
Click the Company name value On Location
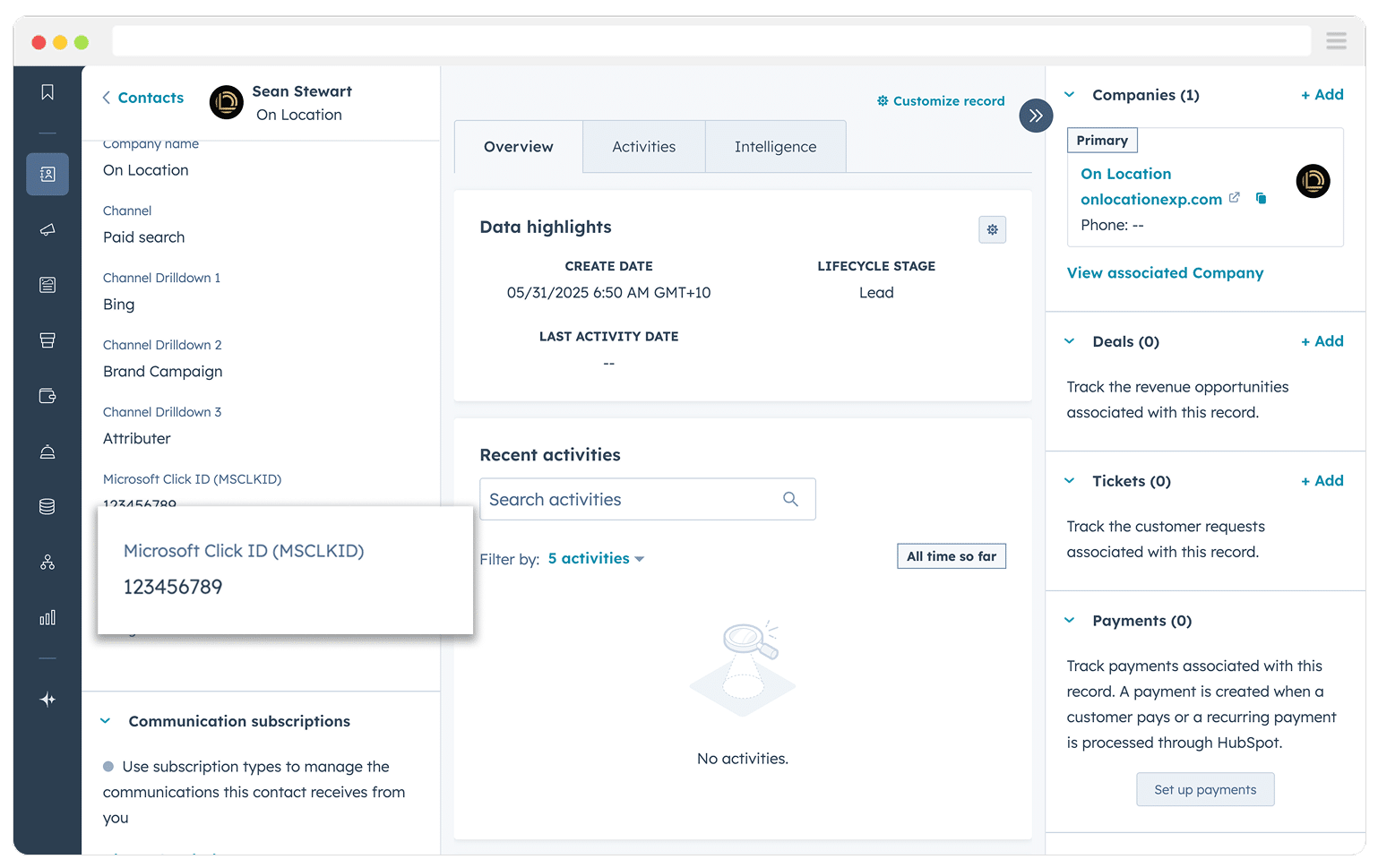coord(146,170)
